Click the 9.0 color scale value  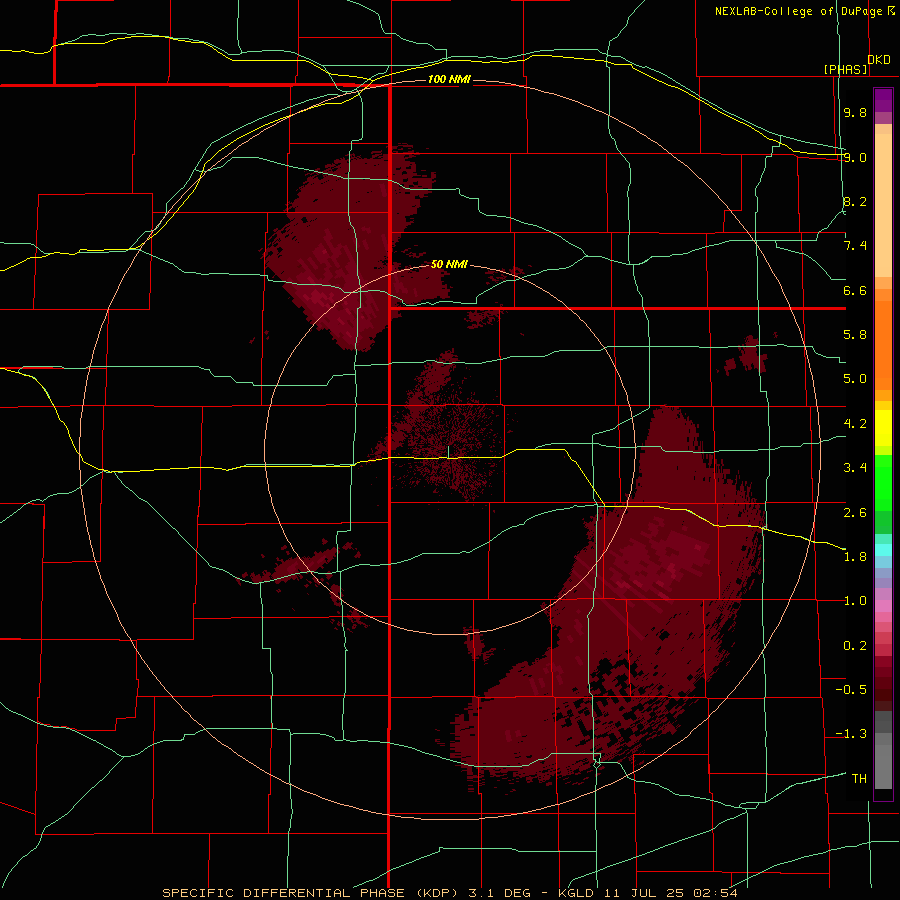tap(855, 157)
